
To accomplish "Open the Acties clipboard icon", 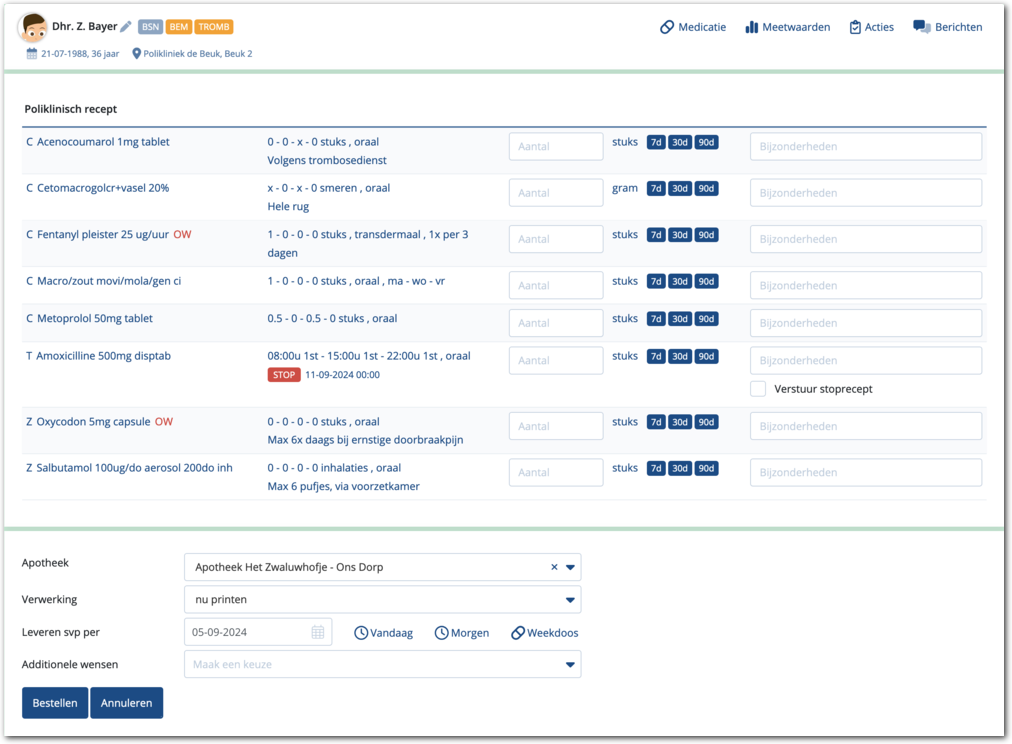I will tap(855, 27).
